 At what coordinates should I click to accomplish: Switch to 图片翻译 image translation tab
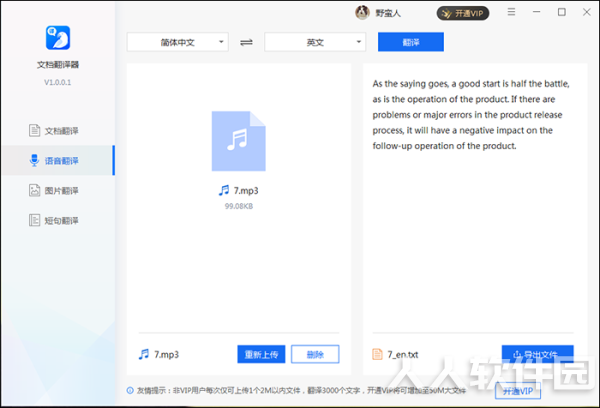(58, 191)
